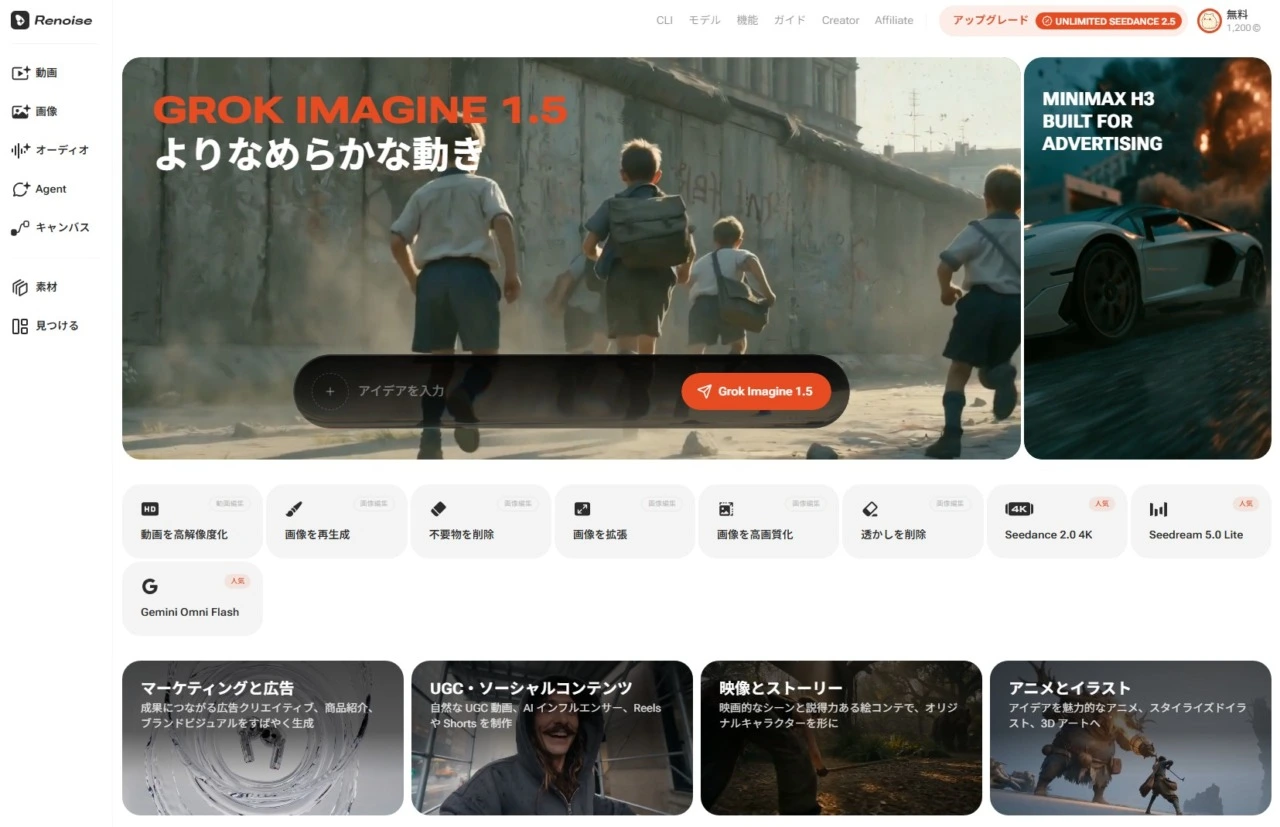Select the 透かしを削除 watermark eraser icon
Image resolution: width=1280 pixels, height=827 pixels.
coord(870,509)
